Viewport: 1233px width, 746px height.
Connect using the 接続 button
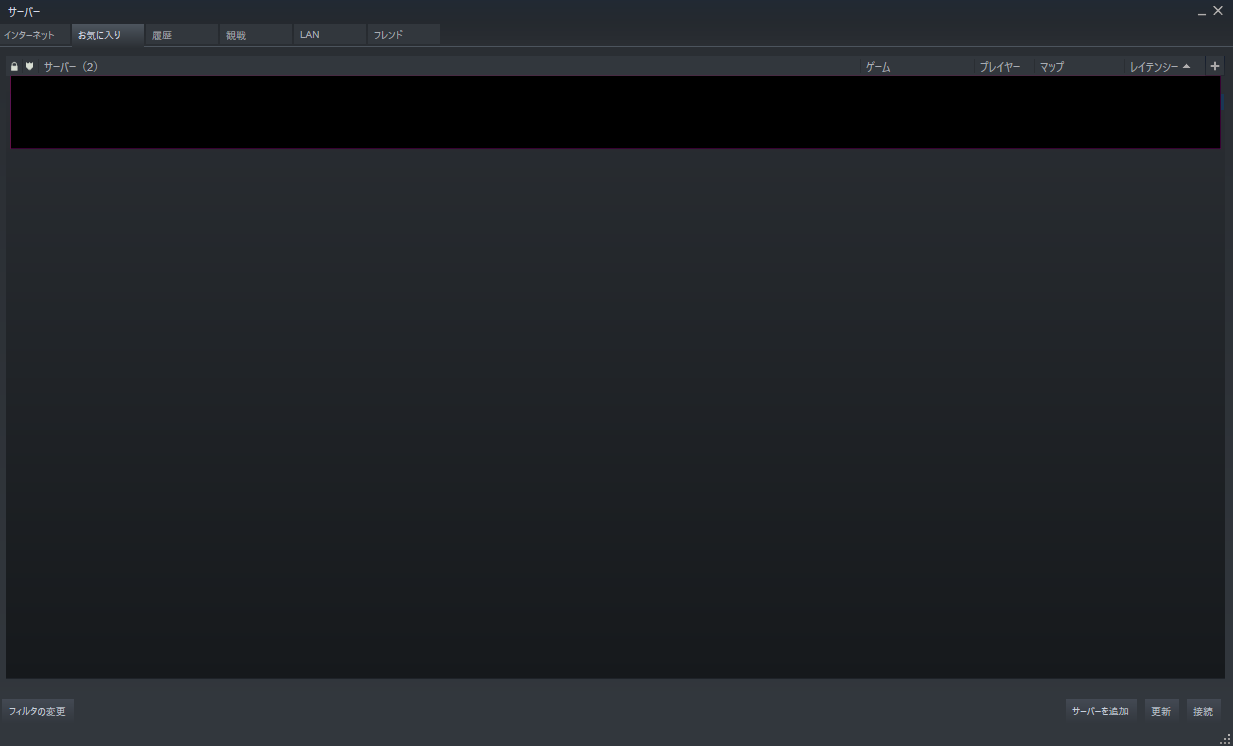coord(1203,711)
